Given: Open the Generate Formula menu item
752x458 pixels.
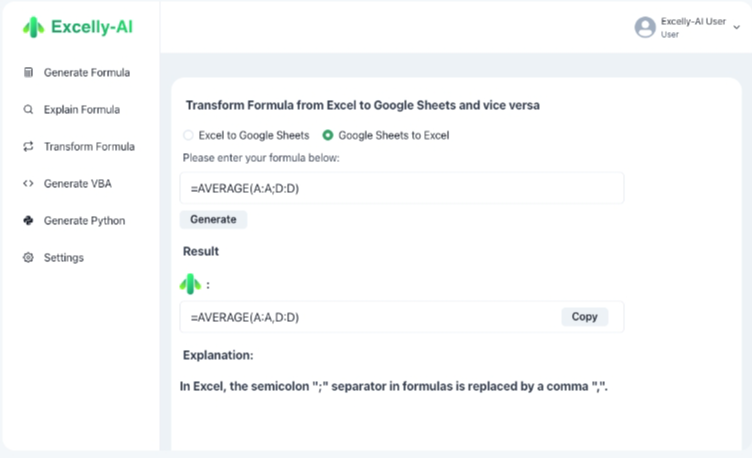Looking at the screenshot, I should 86,72.
